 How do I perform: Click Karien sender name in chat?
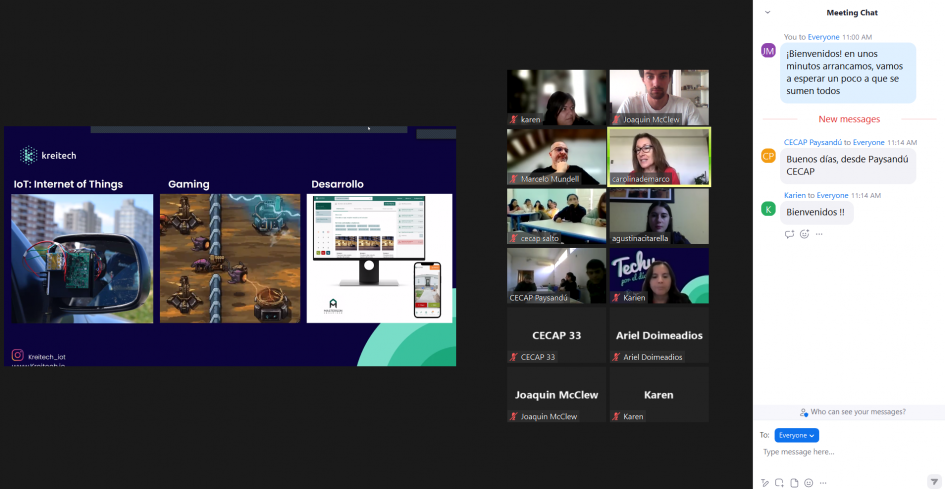(795, 195)
